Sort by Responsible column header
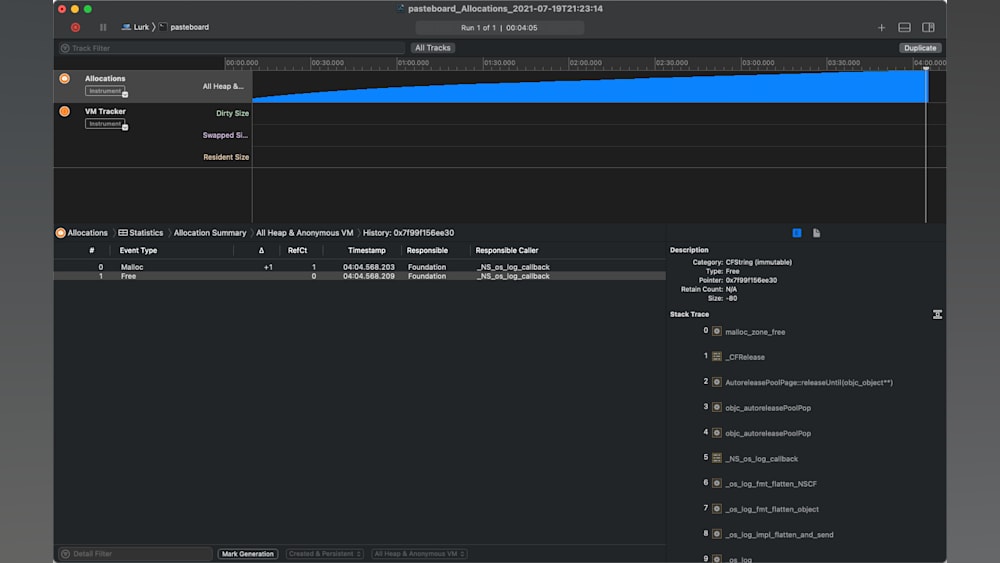Image resolution: width=1000 pixels, height=563 pixels. point(427,251)
